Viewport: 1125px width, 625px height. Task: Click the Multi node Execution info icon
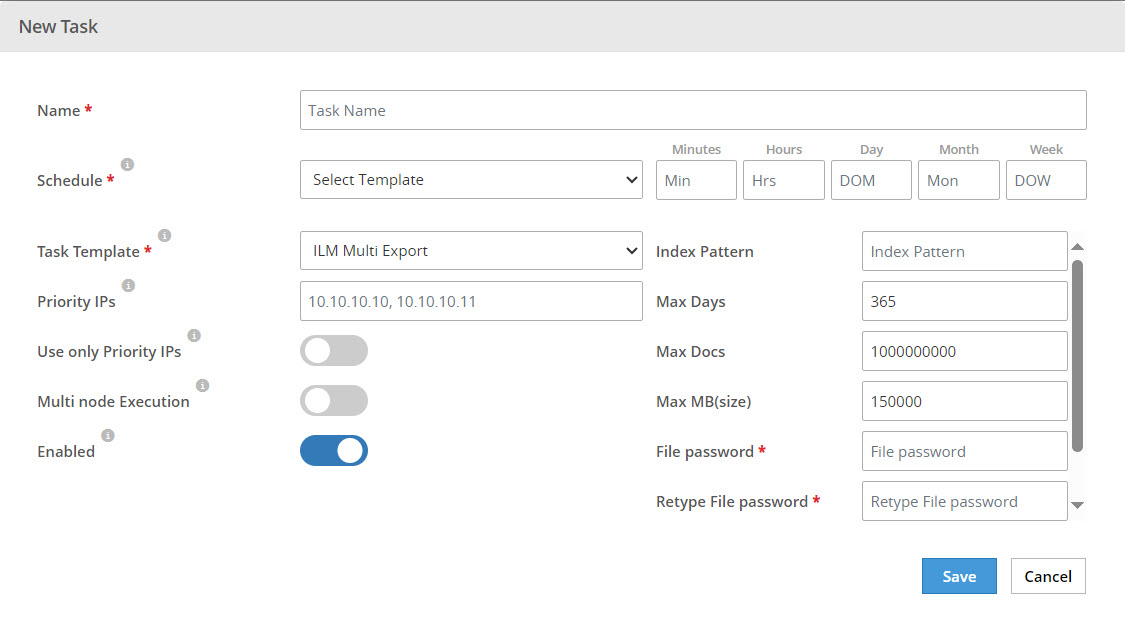pos(202,385)
